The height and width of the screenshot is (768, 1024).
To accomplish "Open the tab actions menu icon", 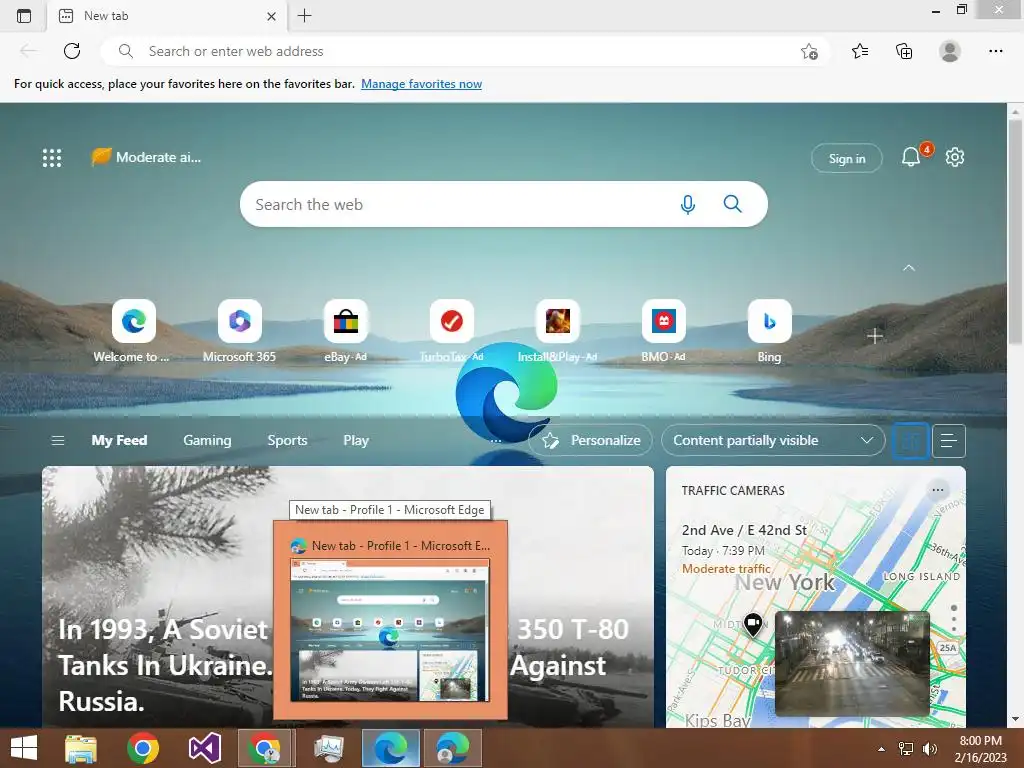I will pyautogui.click(x=24, y=16).
